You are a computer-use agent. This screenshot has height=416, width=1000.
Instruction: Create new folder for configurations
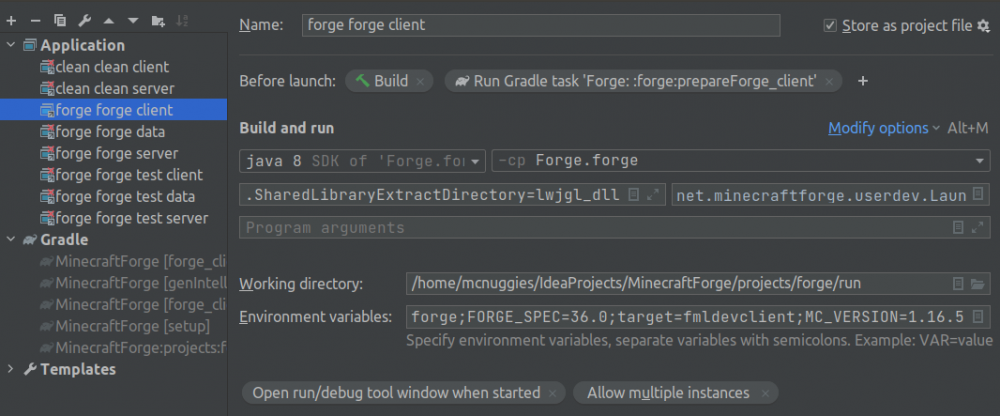pos(158,20)
